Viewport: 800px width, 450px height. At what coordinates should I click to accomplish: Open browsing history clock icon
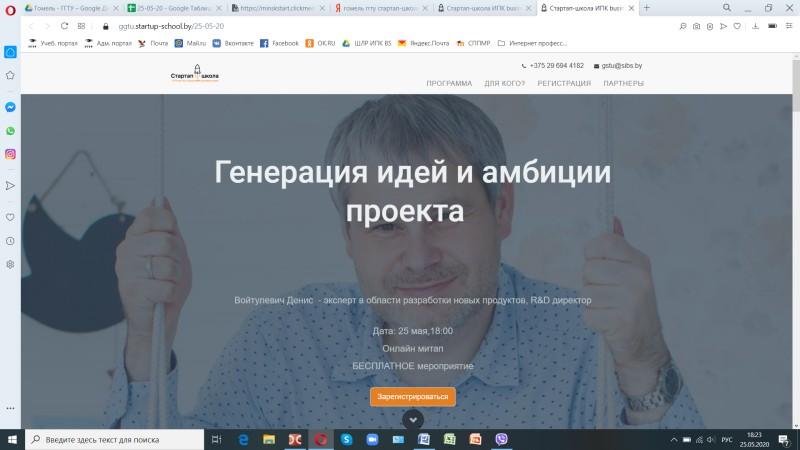(10, 241)
